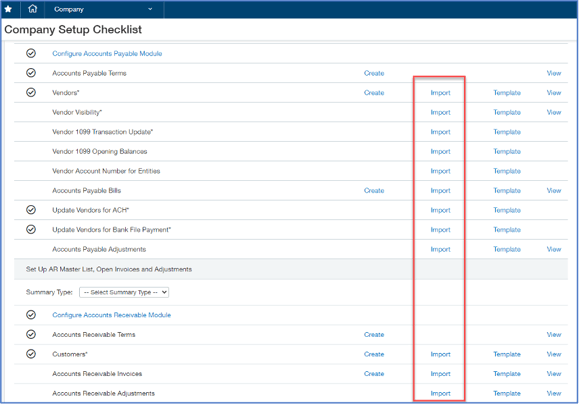This screenshot has height=405, width=579.
Task: View Accounts Receivable Invoices
Action: (x=554, y=374)
